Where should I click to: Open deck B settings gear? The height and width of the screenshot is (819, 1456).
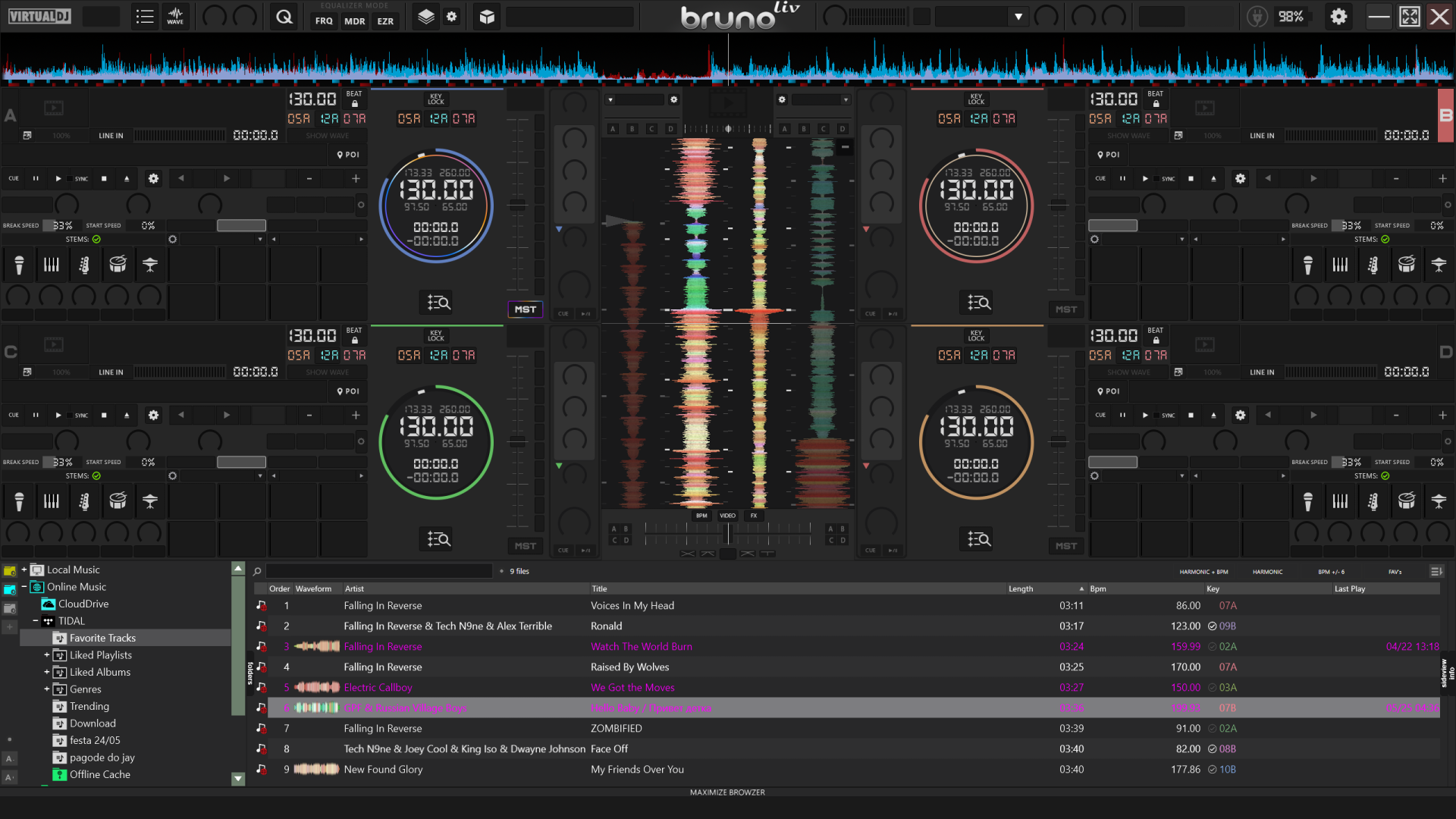tap(1241, 179)
